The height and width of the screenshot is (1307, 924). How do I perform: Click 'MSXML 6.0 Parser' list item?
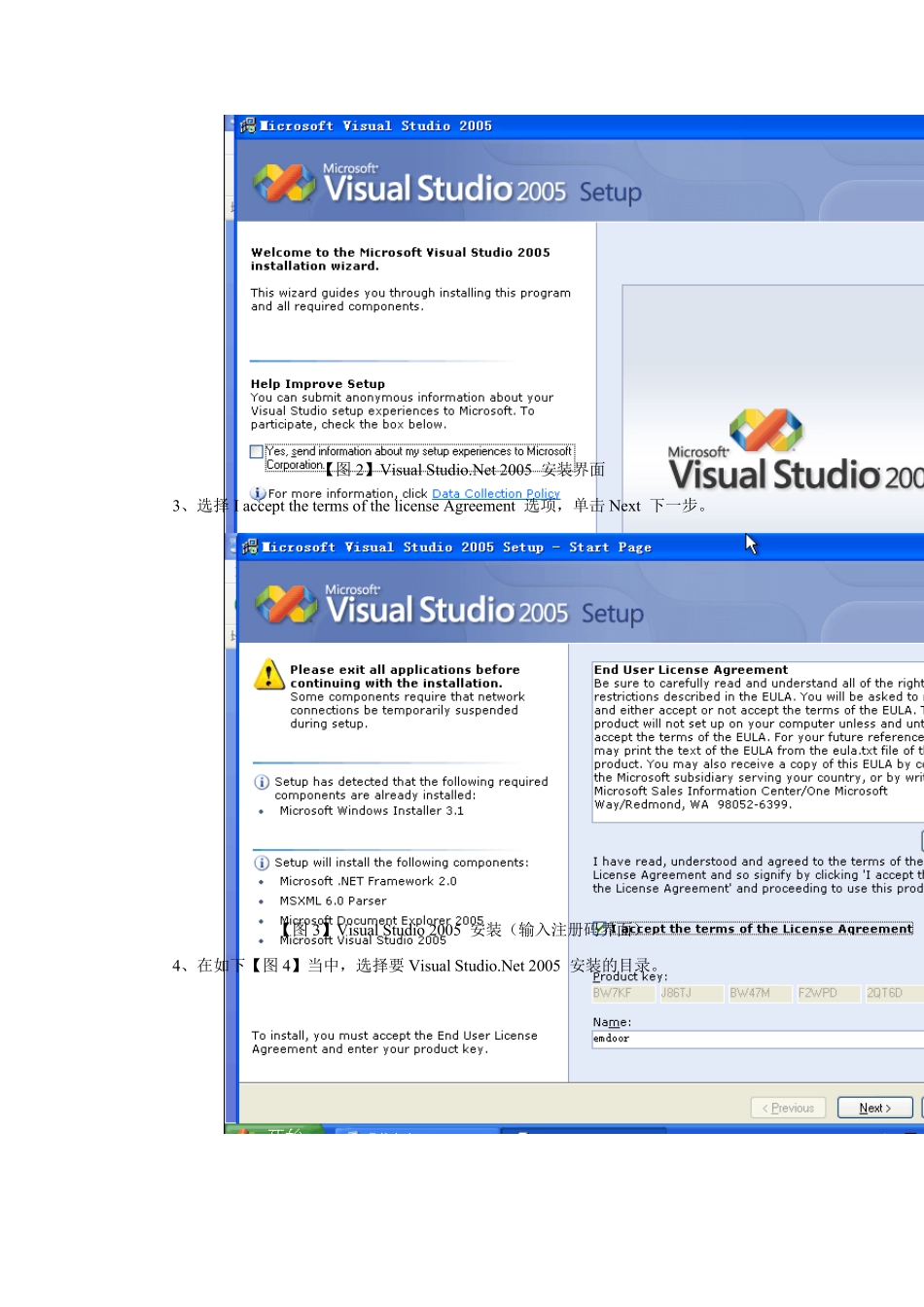coord(333,901)
